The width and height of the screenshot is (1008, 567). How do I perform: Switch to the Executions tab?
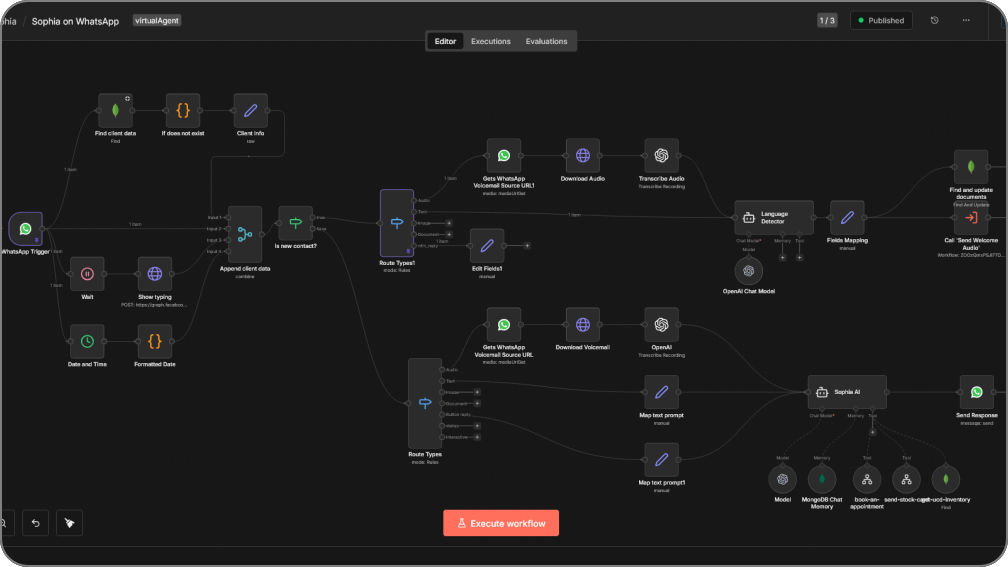[491, 41]
